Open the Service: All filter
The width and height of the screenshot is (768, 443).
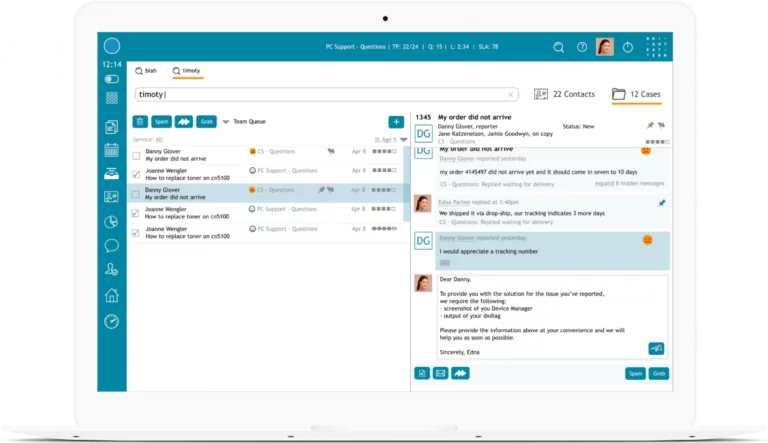tap(147, 140)
